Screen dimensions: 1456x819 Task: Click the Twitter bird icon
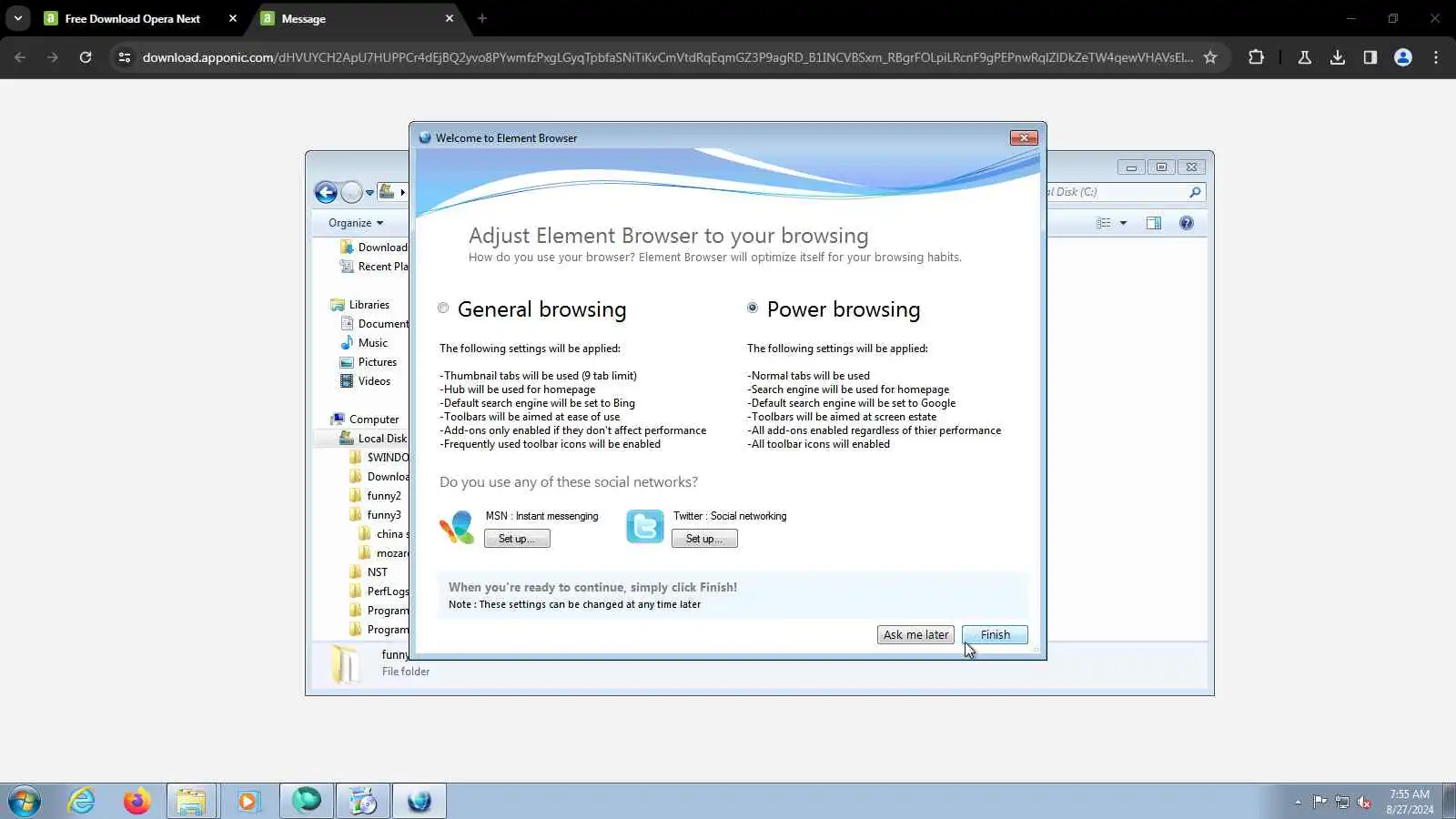click(x=645, y=527)
